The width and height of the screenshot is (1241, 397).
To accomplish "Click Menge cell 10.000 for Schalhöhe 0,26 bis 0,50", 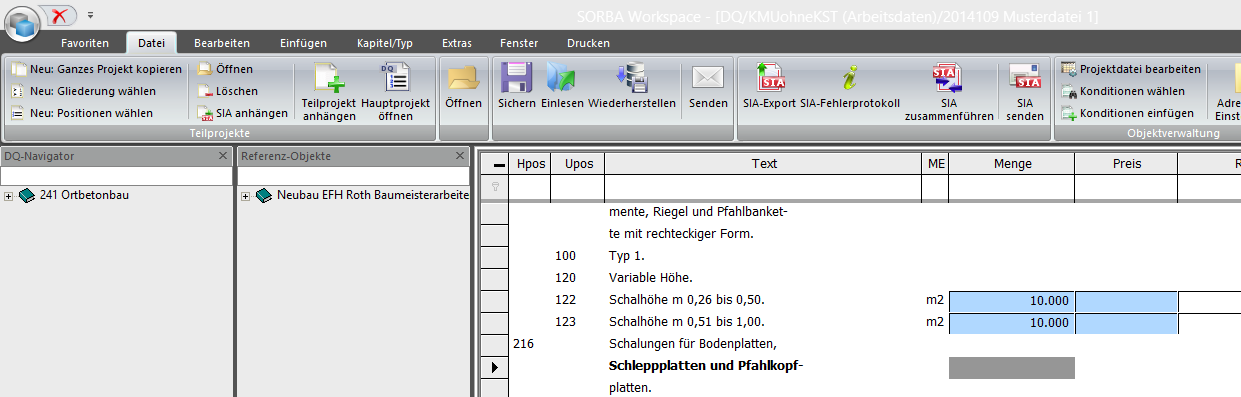I will [1012, 300].
